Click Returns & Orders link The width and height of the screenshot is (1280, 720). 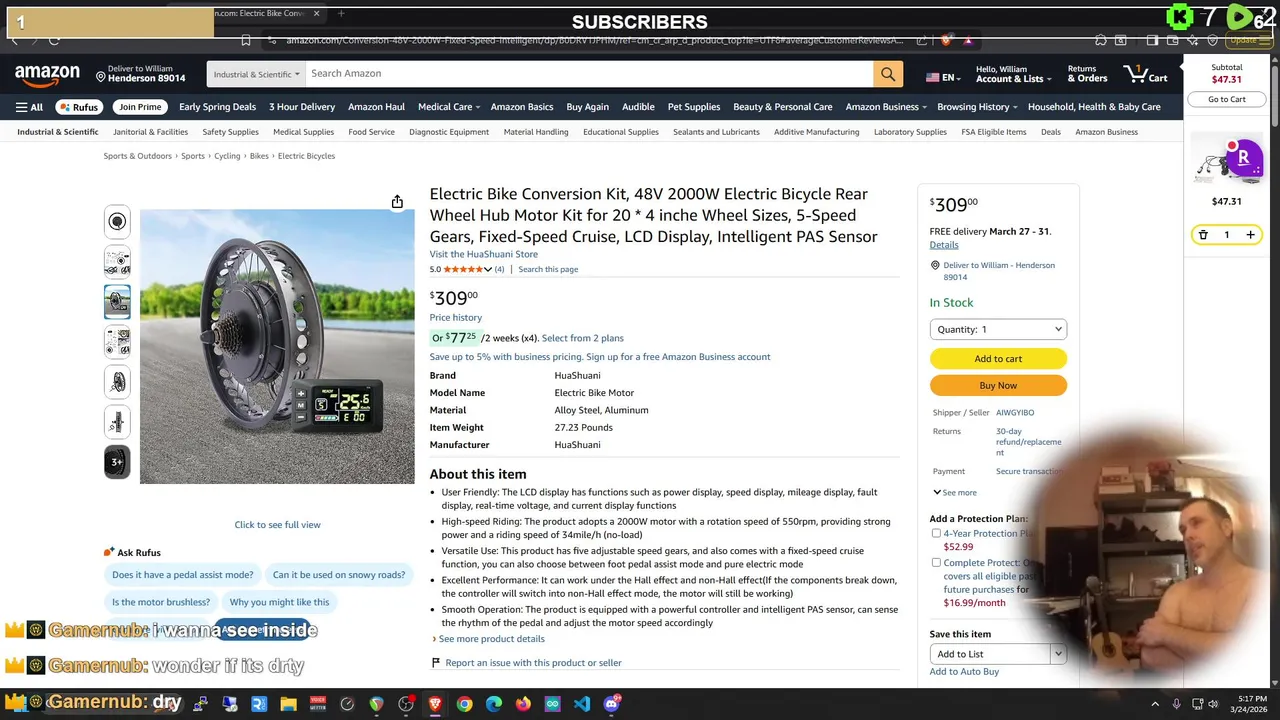[1087, 74]
